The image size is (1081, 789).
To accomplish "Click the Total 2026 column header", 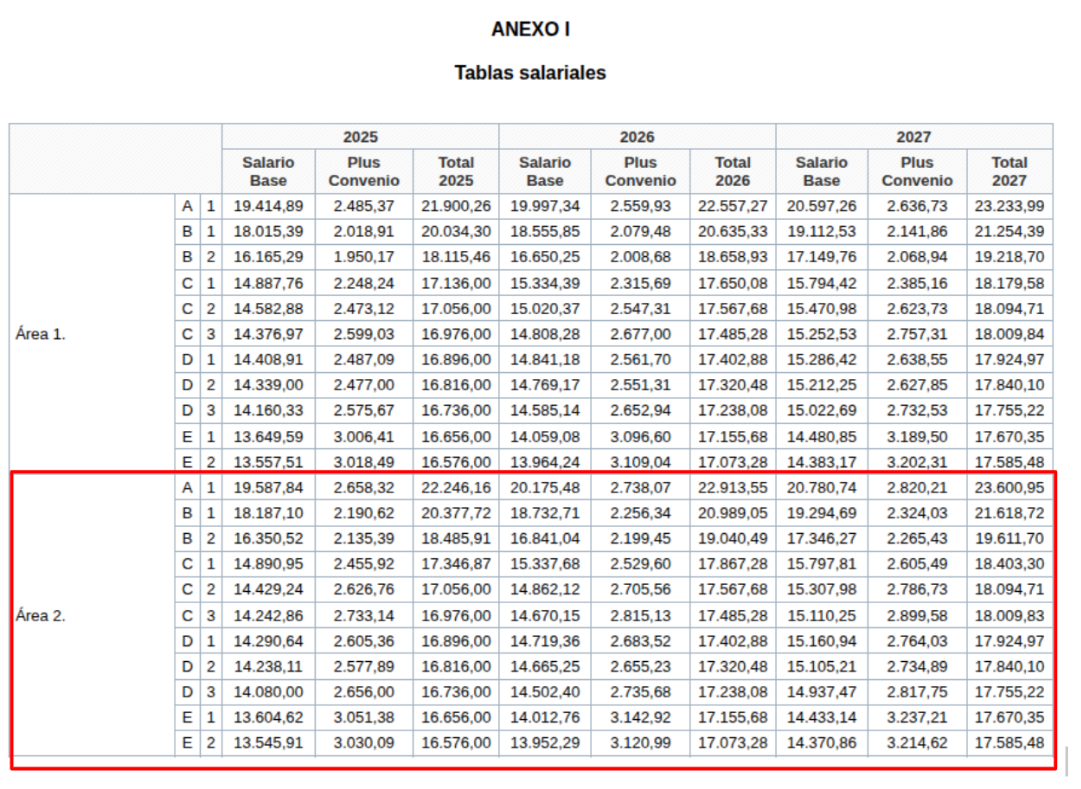I will click(733, 171).
